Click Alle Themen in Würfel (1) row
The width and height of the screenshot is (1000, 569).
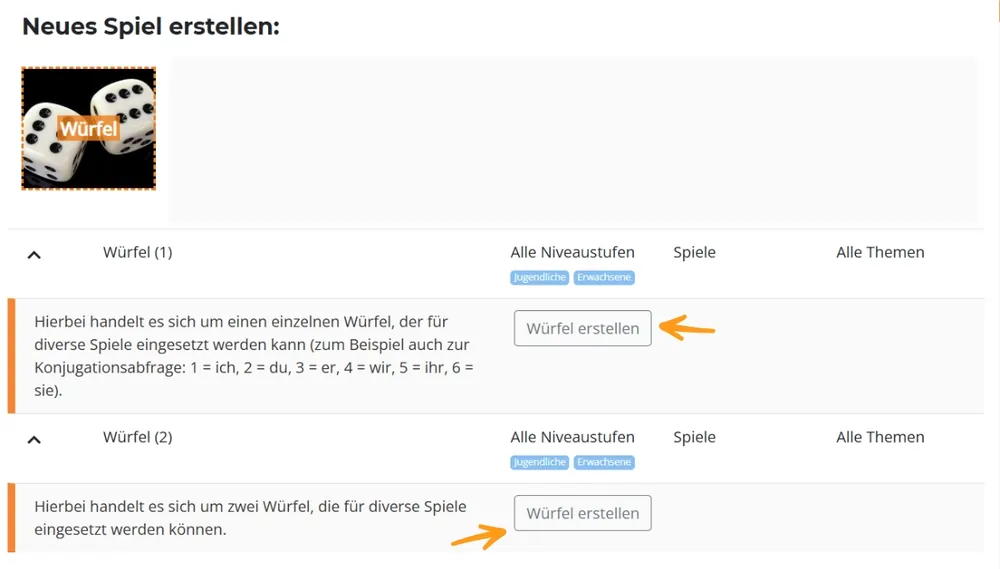tap(880, 252)
